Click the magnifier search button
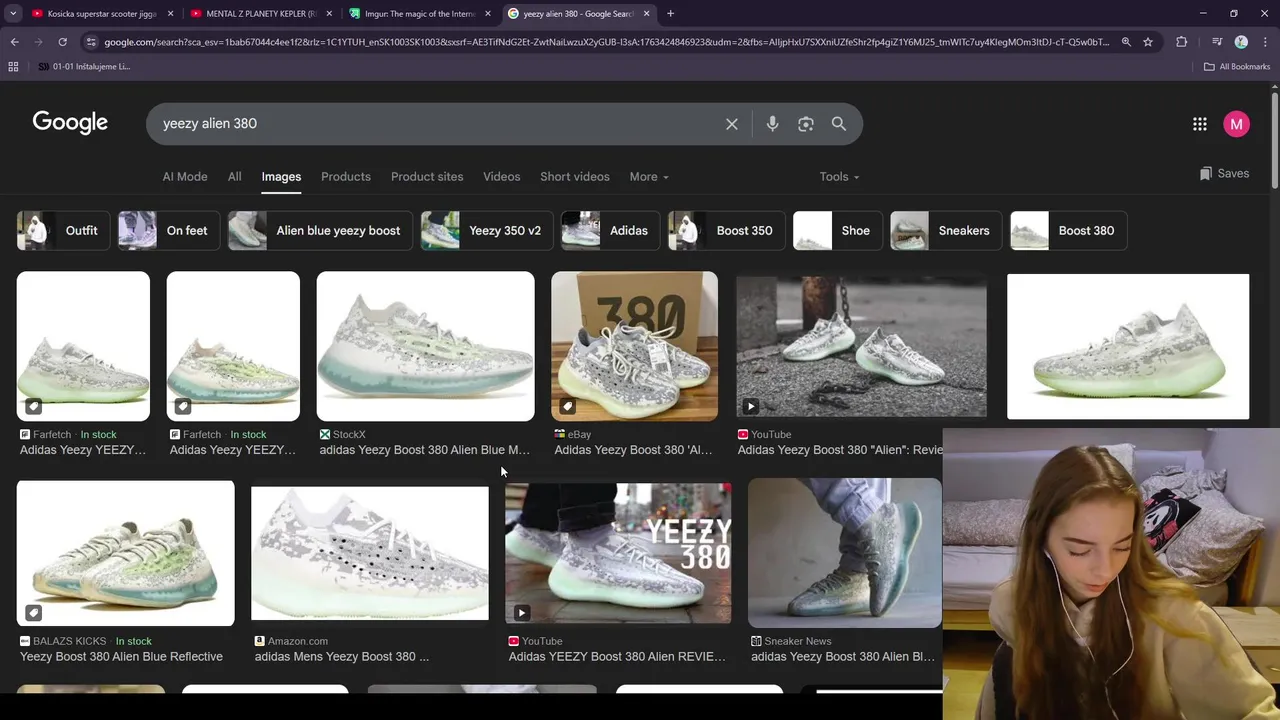 839,124
